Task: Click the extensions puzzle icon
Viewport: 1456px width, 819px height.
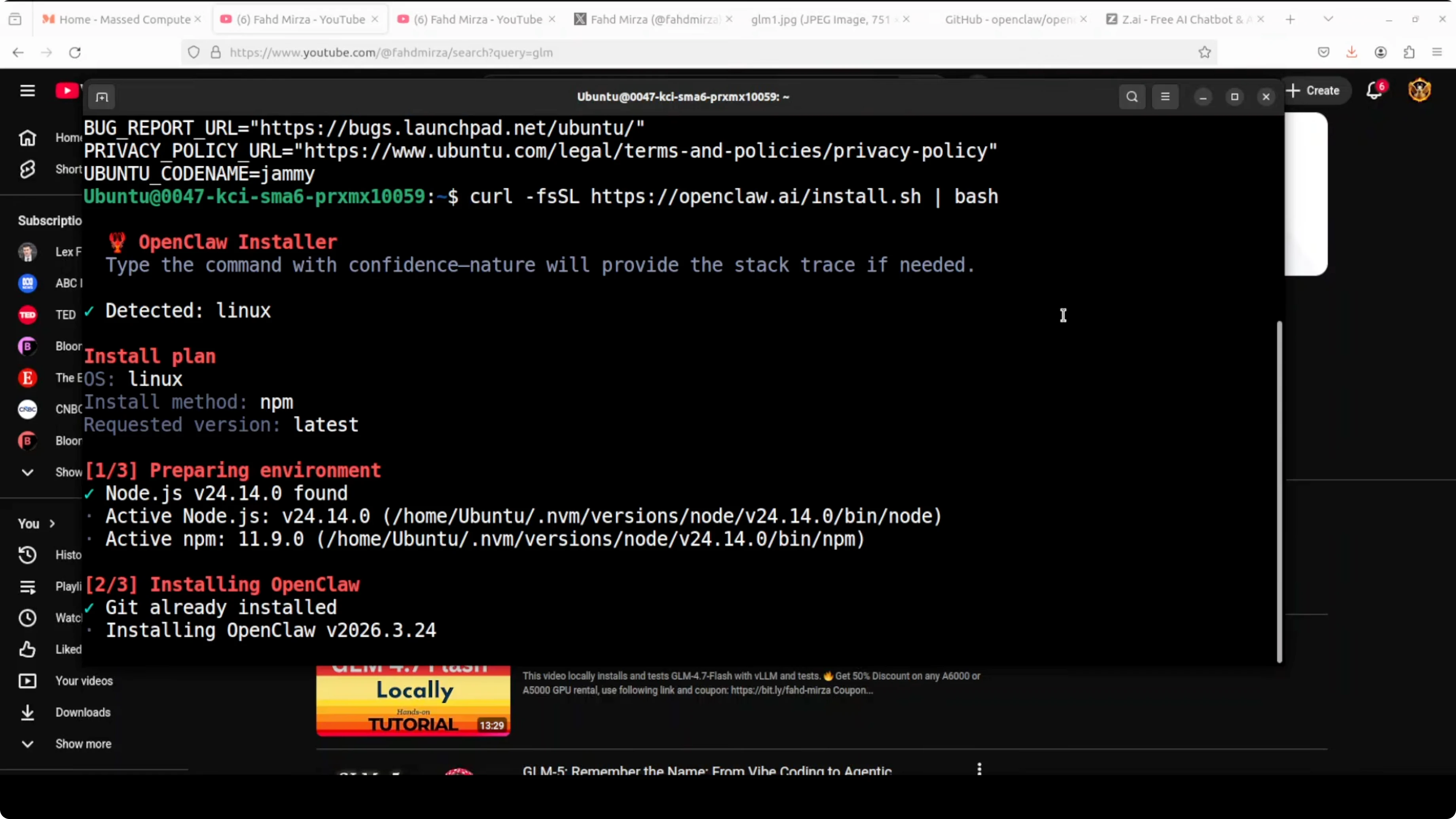Action: [1409, 52]
